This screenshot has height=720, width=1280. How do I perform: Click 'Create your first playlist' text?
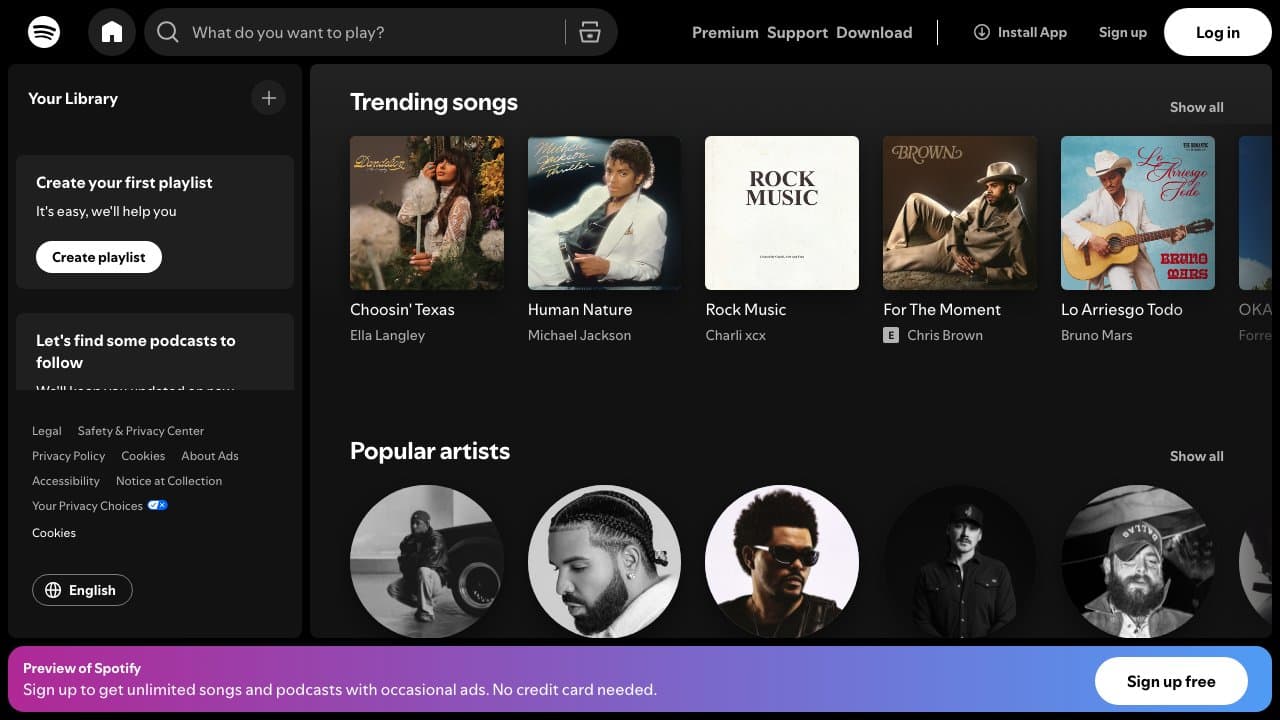(x=124, y=183)
